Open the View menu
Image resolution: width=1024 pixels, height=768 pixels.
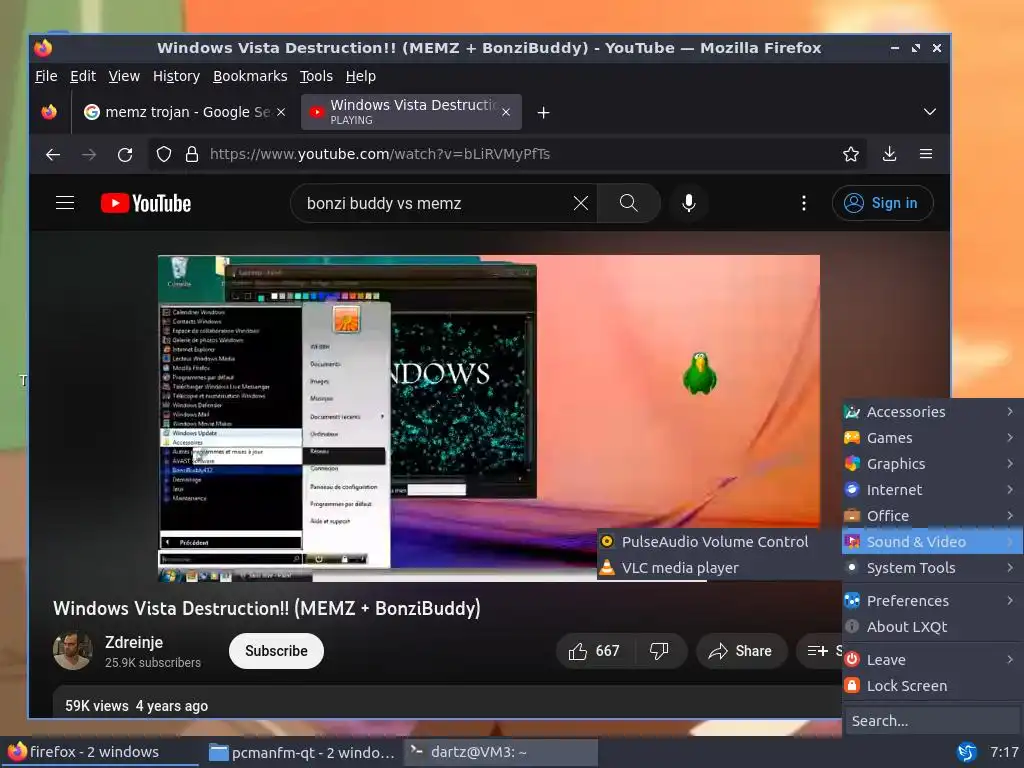pos(124,76)
